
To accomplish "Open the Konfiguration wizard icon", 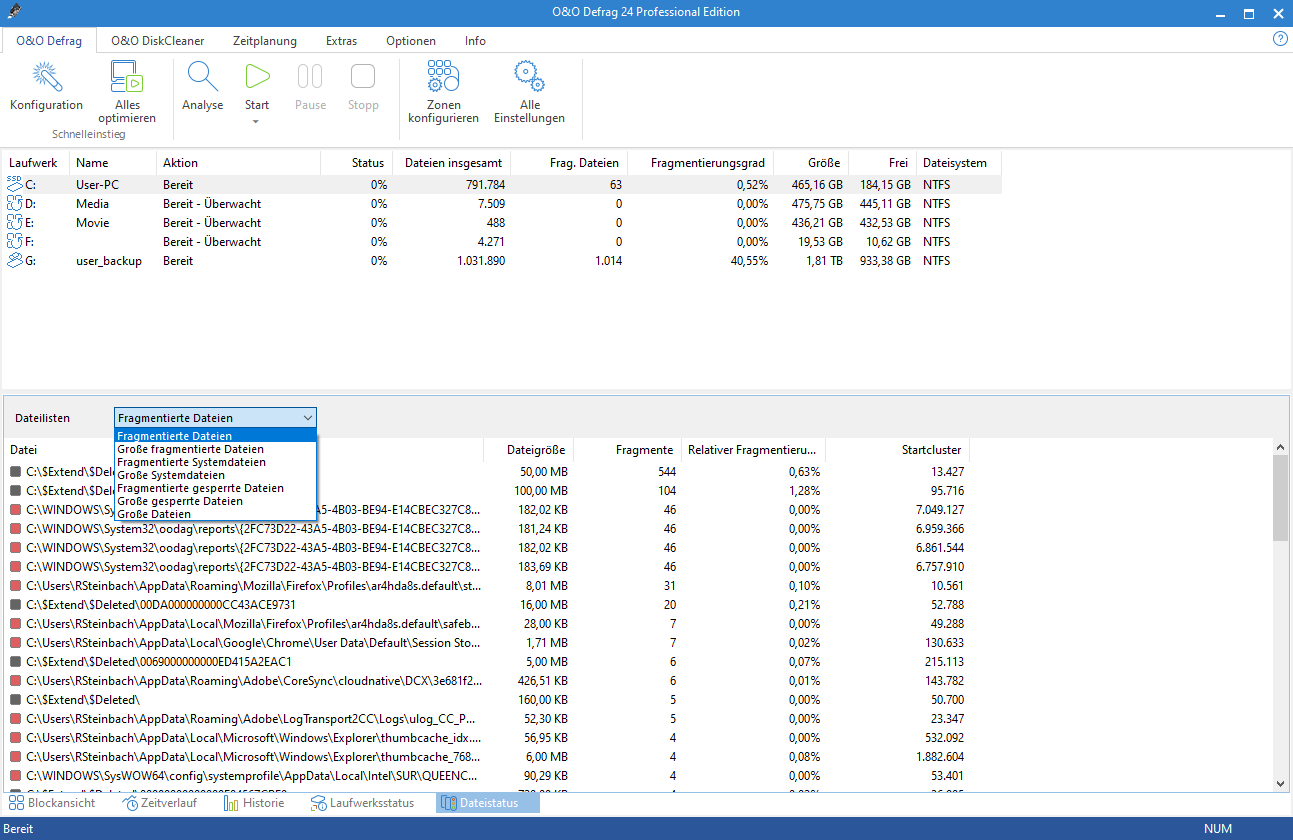I will [46, 78].
